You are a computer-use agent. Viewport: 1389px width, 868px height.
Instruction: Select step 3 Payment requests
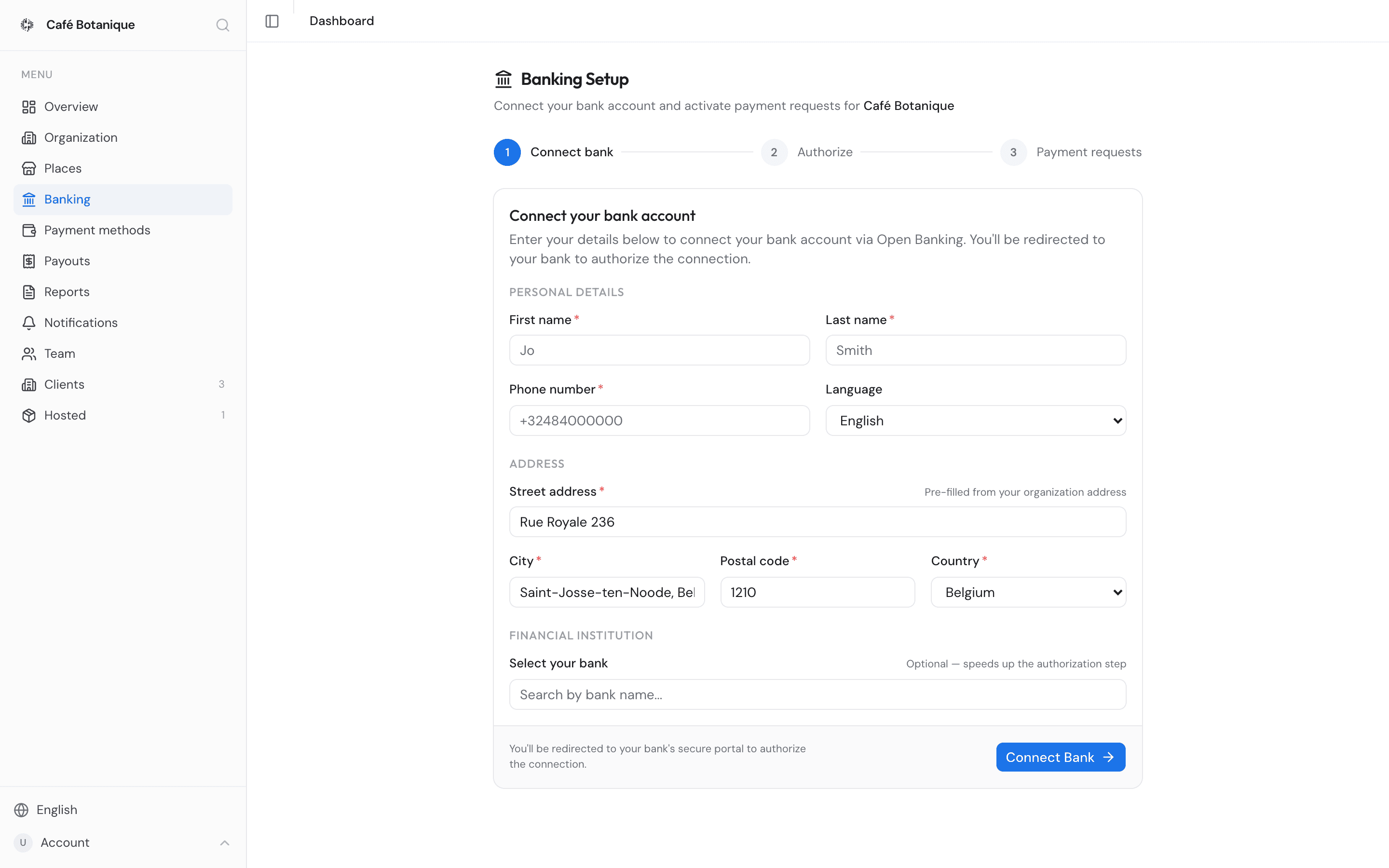tap(1071, 152)
